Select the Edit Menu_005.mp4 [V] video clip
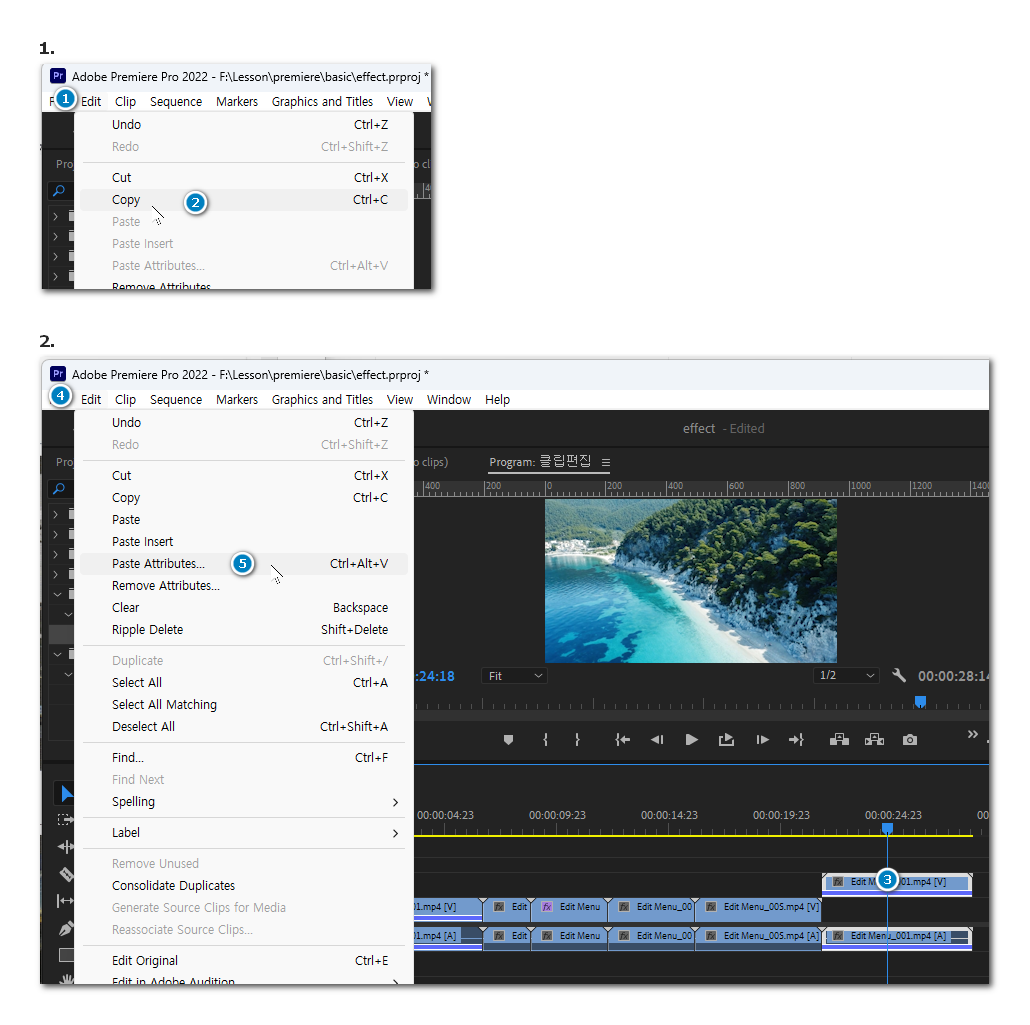 761,908
